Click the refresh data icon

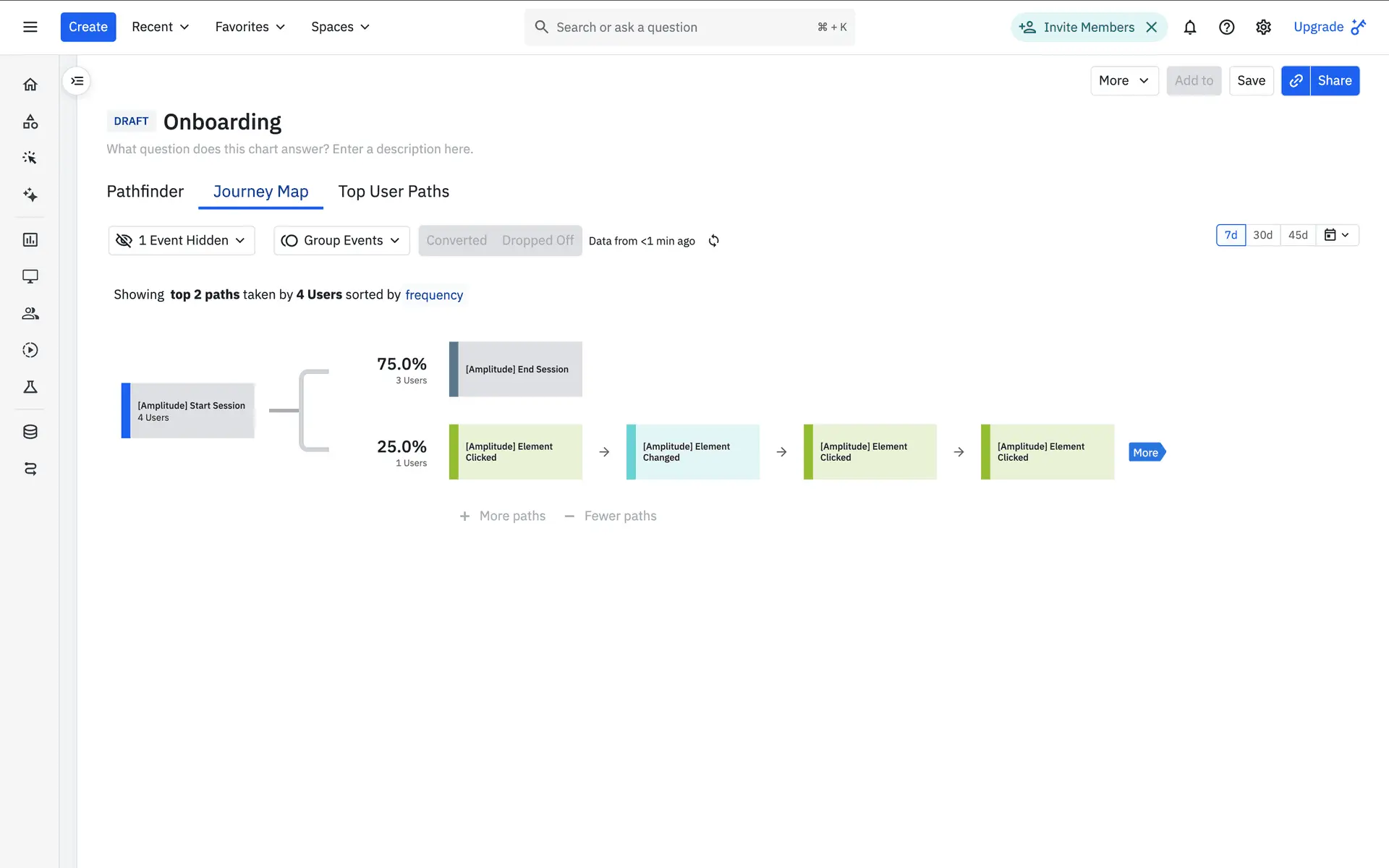713,241
